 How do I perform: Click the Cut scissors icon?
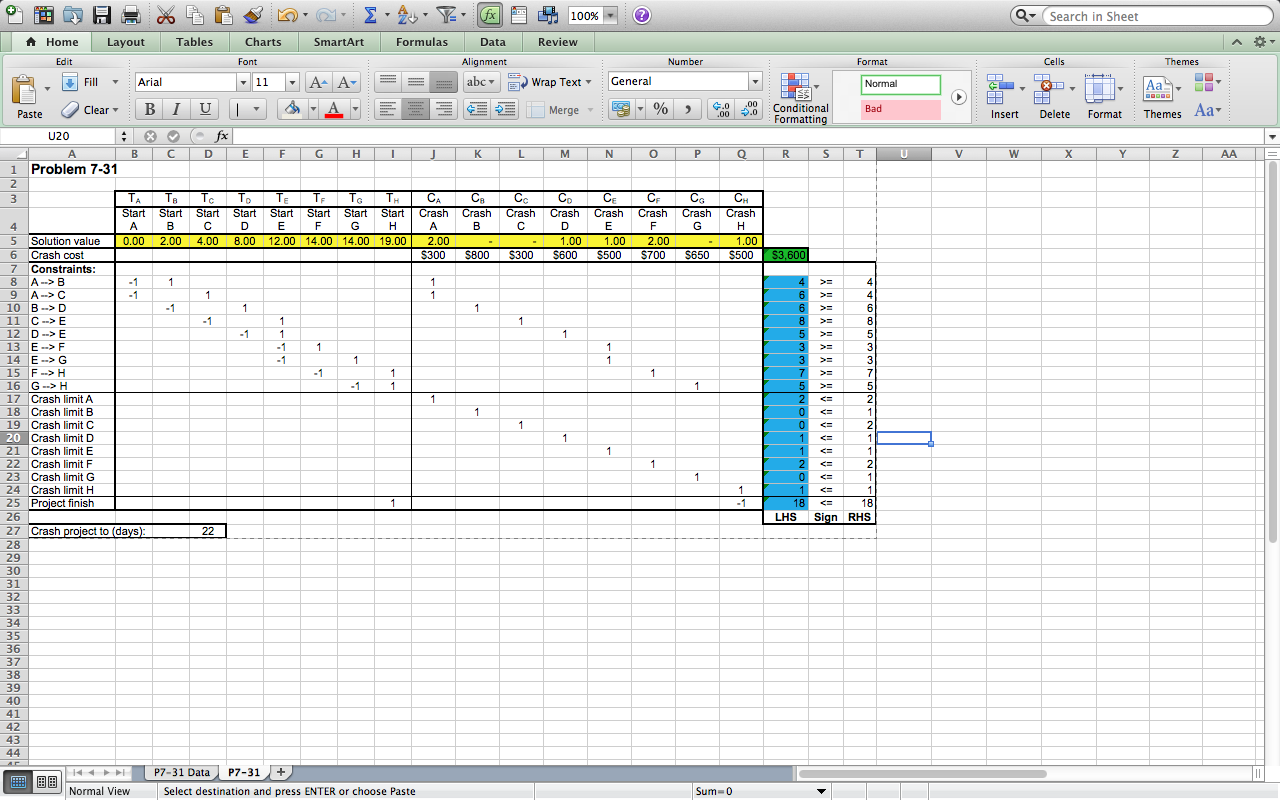click(166, 15)
